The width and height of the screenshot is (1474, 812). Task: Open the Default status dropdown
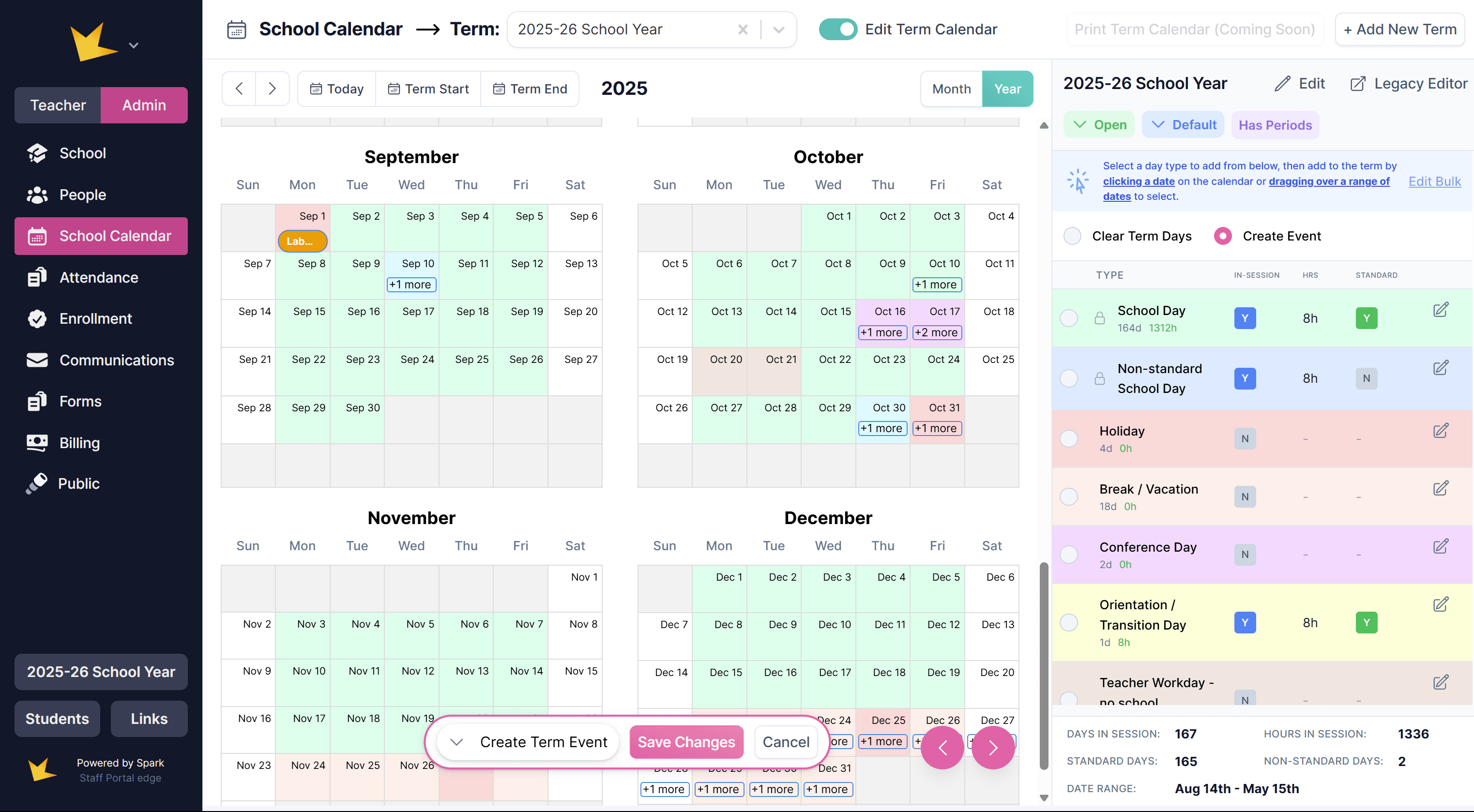(1183, 125)
